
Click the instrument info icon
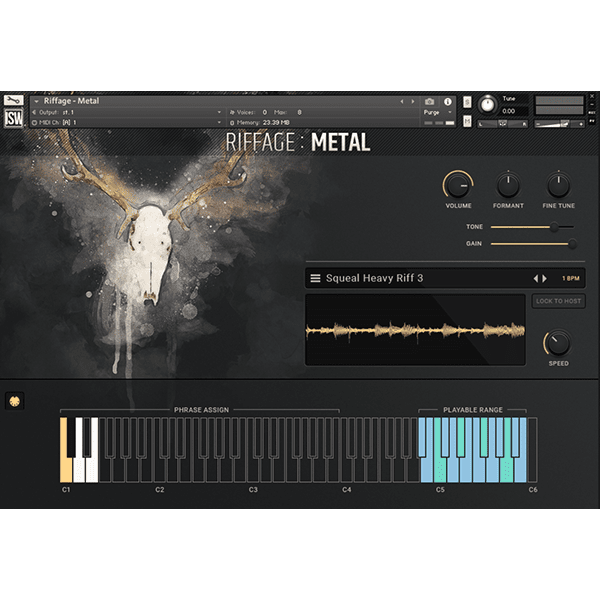click(447, 101)
